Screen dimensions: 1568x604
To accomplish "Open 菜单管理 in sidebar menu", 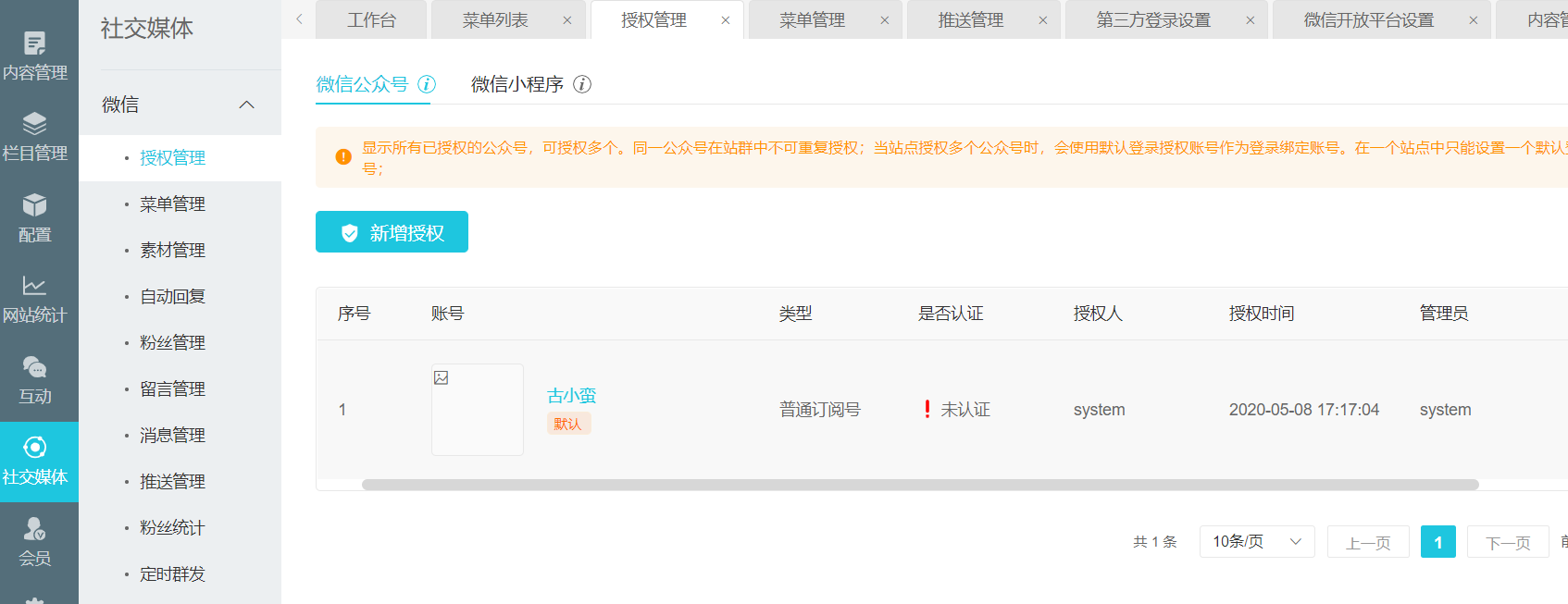I will click(x=172, y=204).
